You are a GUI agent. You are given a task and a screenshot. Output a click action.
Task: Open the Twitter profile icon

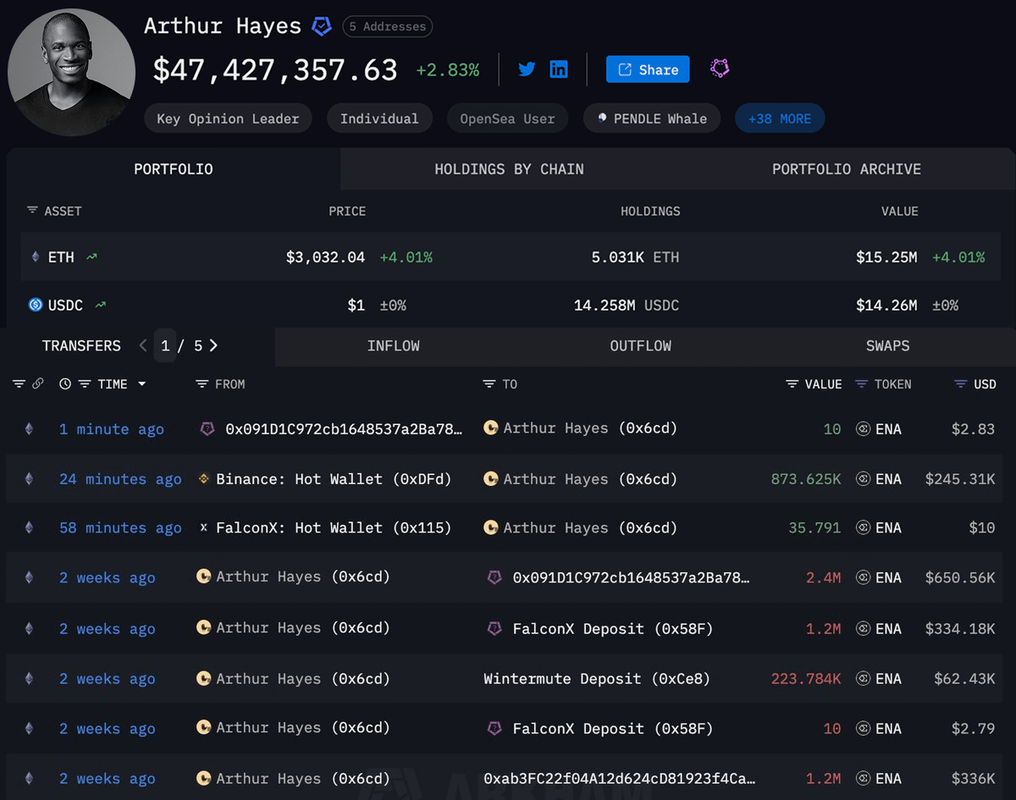(526, 69)
